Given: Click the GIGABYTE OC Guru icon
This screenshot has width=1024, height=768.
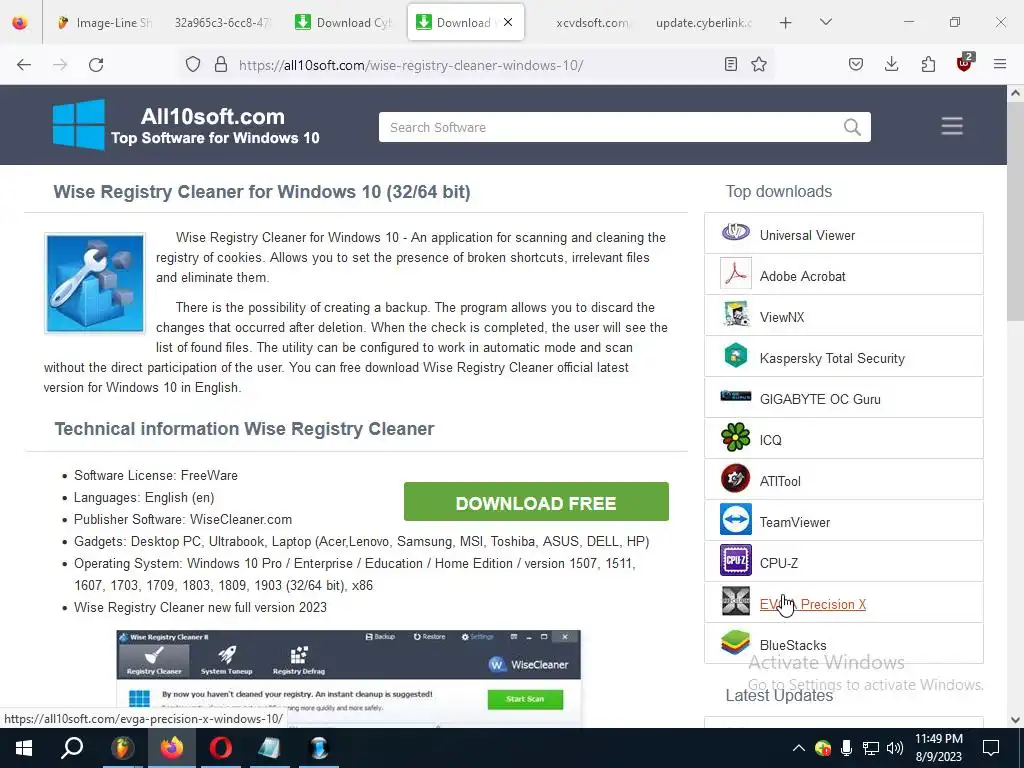Looking at the screenshot, I should [735, 396].
